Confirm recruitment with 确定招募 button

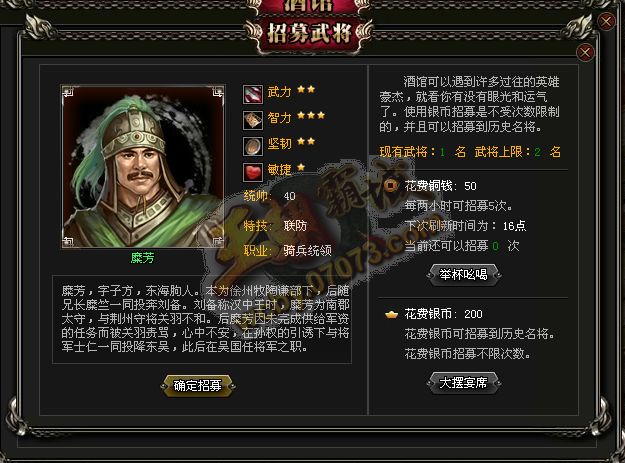click(x=197, y=385)
